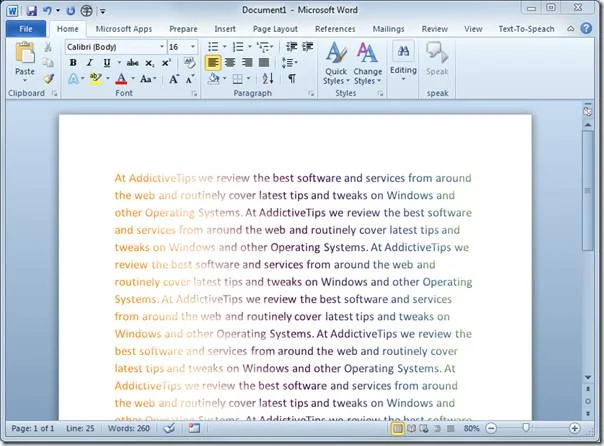Open the Text-To-Speach tab

[526, 29]
